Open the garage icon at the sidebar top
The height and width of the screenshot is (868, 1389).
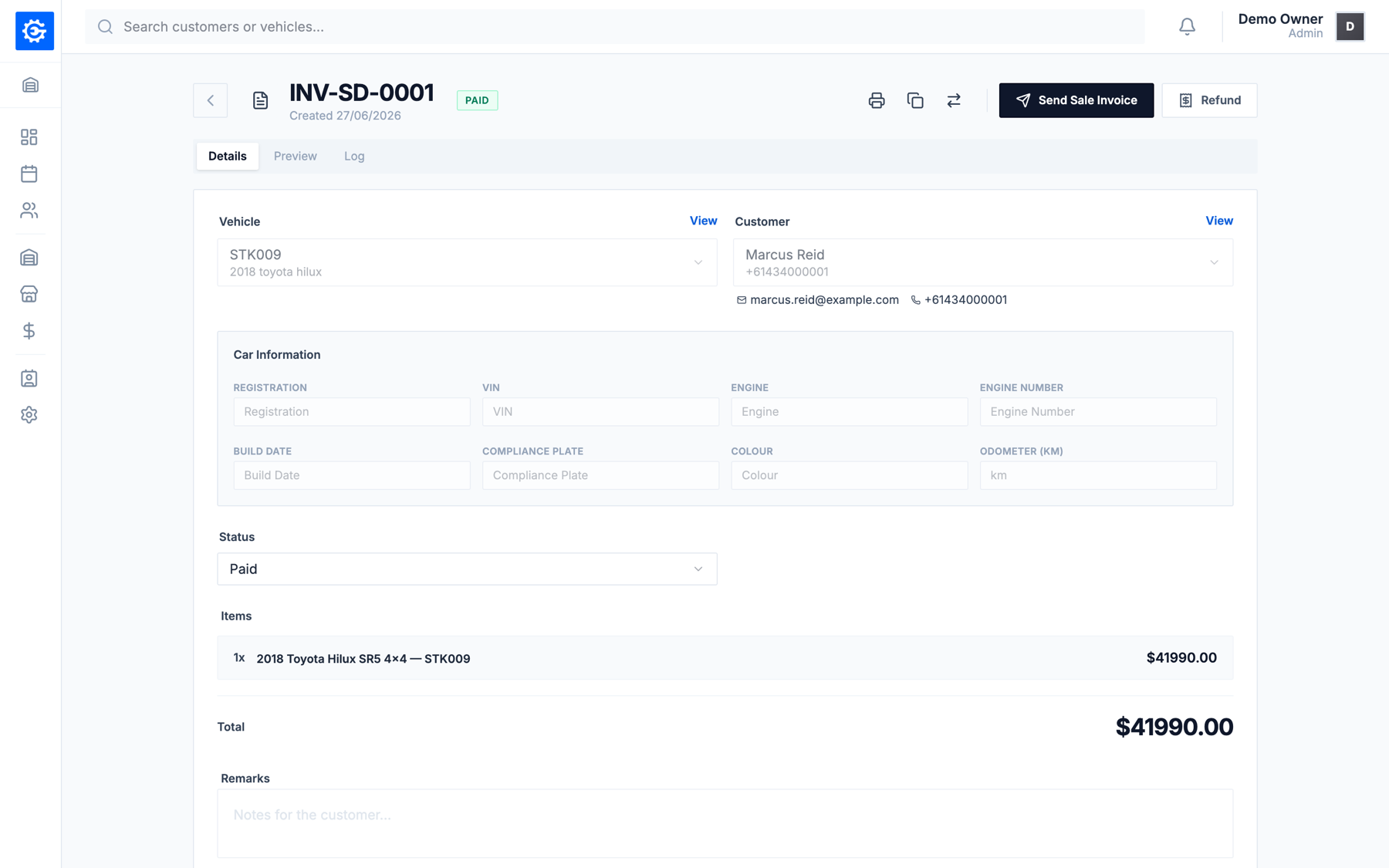point(30,85)
